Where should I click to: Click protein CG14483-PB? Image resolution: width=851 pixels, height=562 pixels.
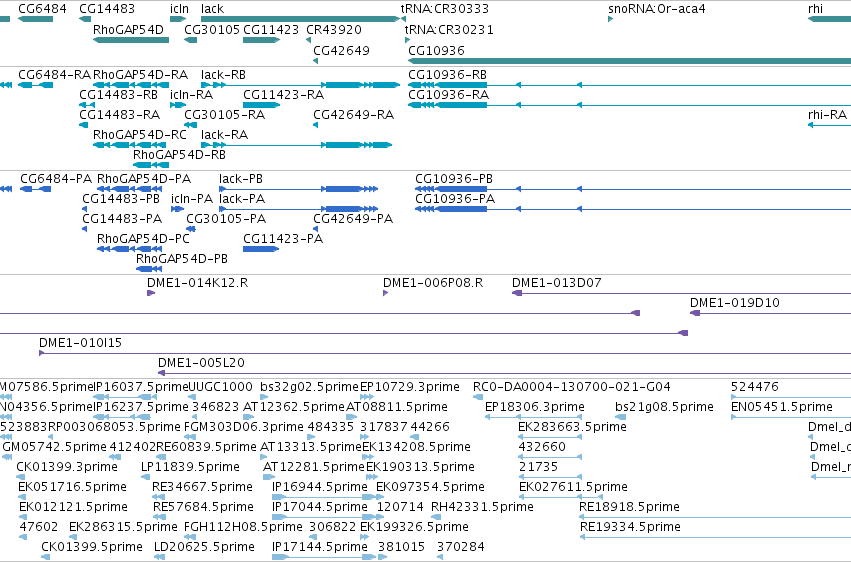point(121,199)
